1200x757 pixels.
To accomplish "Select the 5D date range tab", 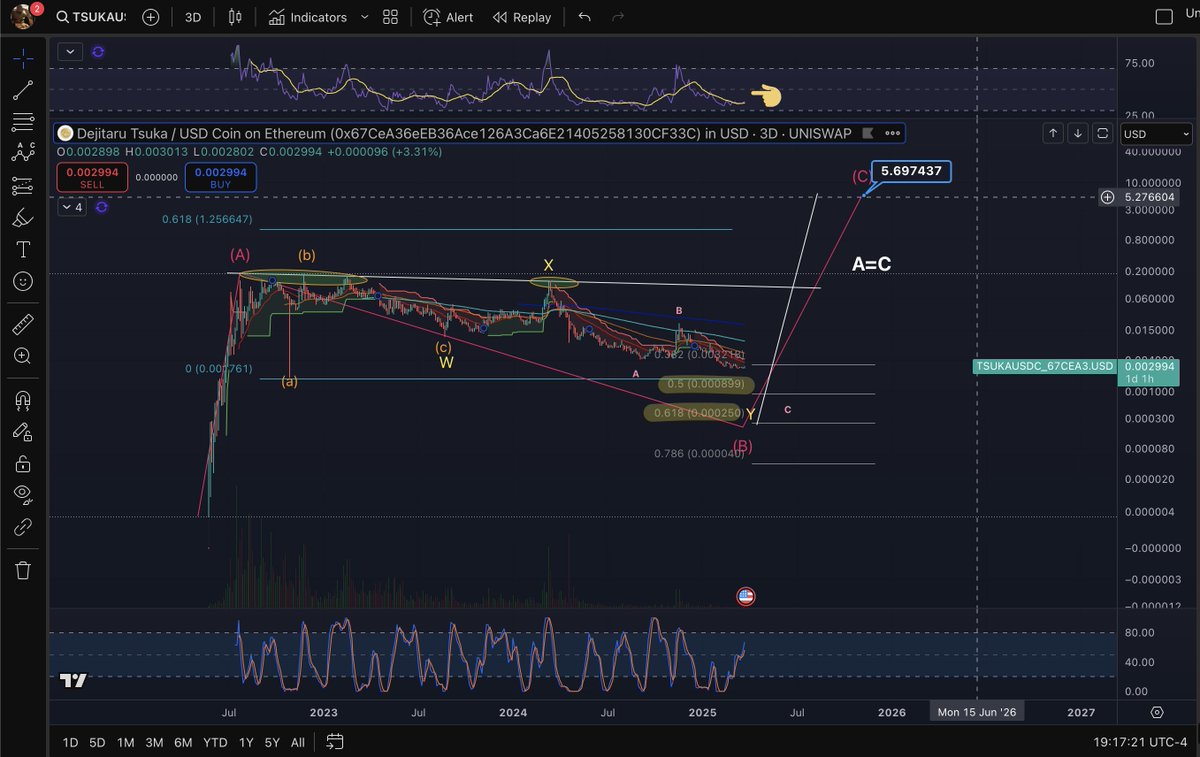I will coord(97,742).
